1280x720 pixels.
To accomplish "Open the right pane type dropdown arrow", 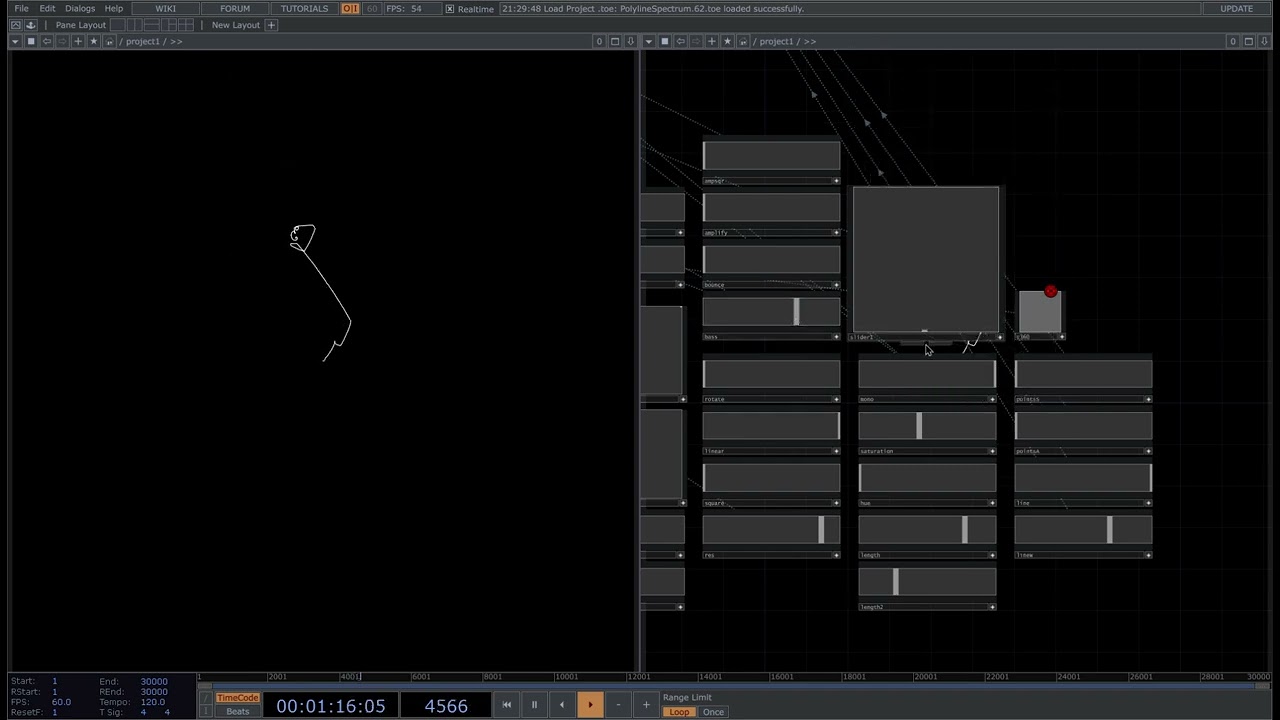I will pyautogui.click(x=649, y=41).
